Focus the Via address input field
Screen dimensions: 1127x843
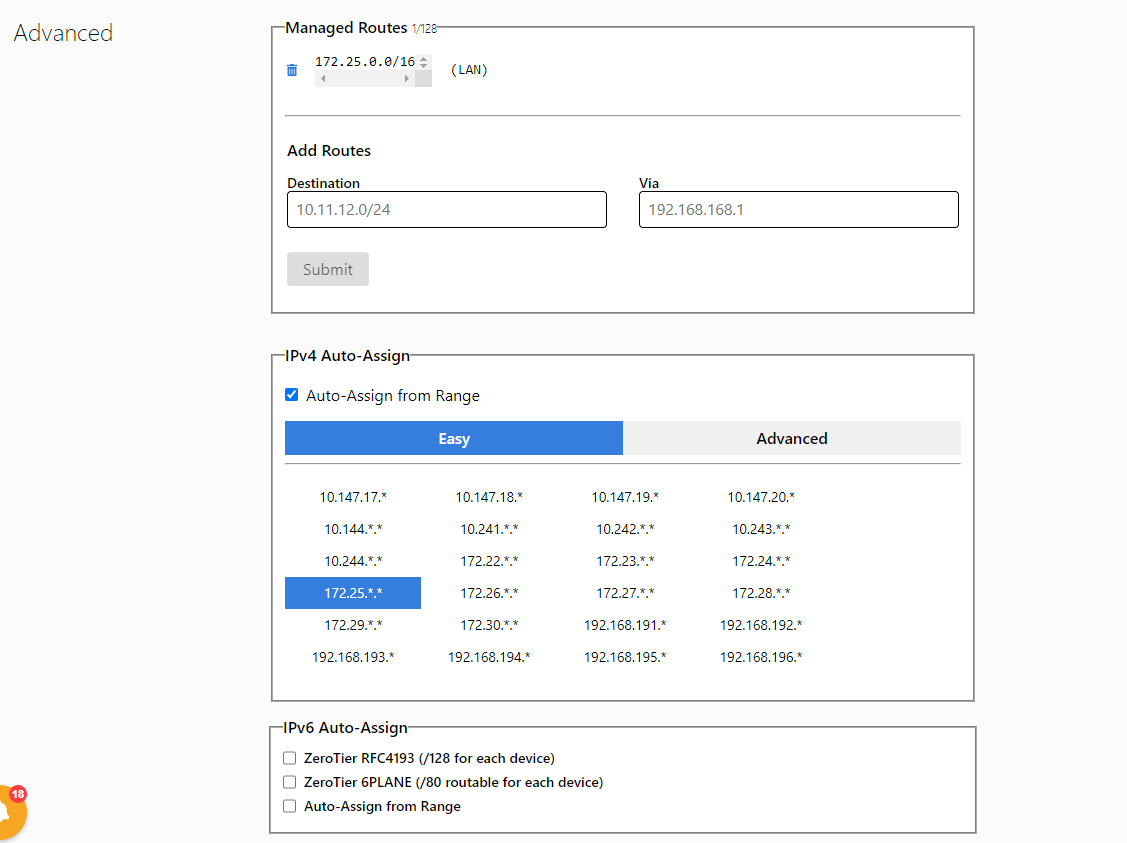(x=798, y=210)
